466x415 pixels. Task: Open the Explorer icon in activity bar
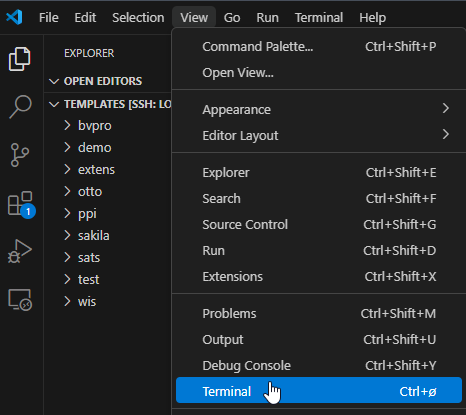click(x=20, y=59)
